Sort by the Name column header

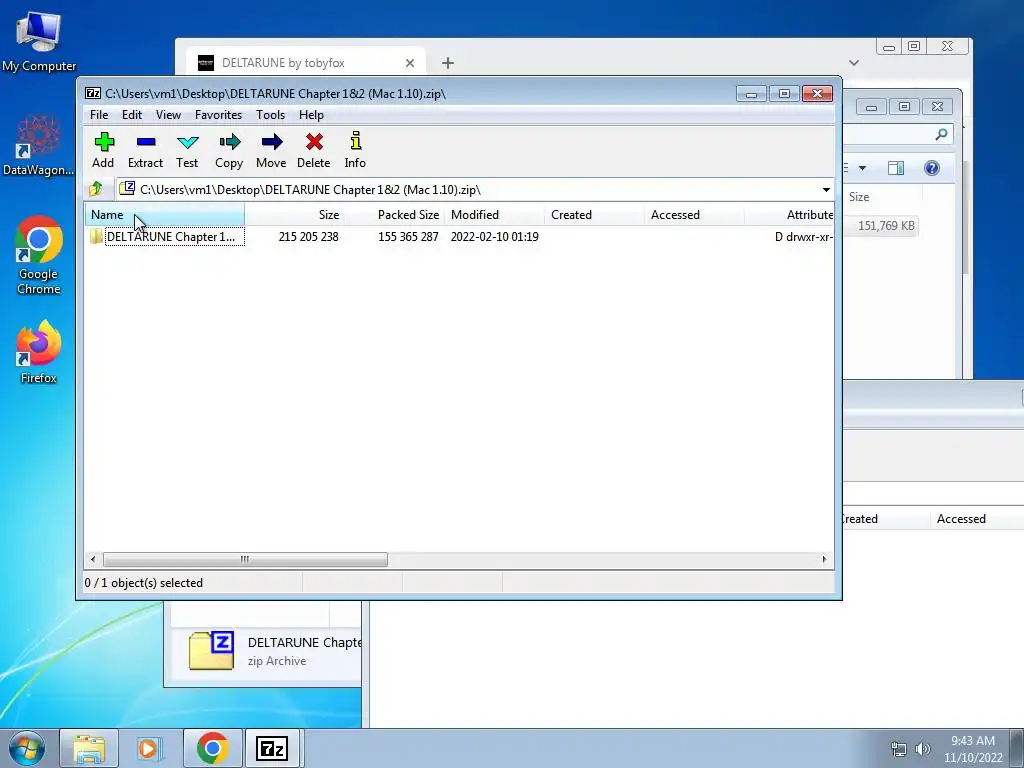tap(165, 215)
